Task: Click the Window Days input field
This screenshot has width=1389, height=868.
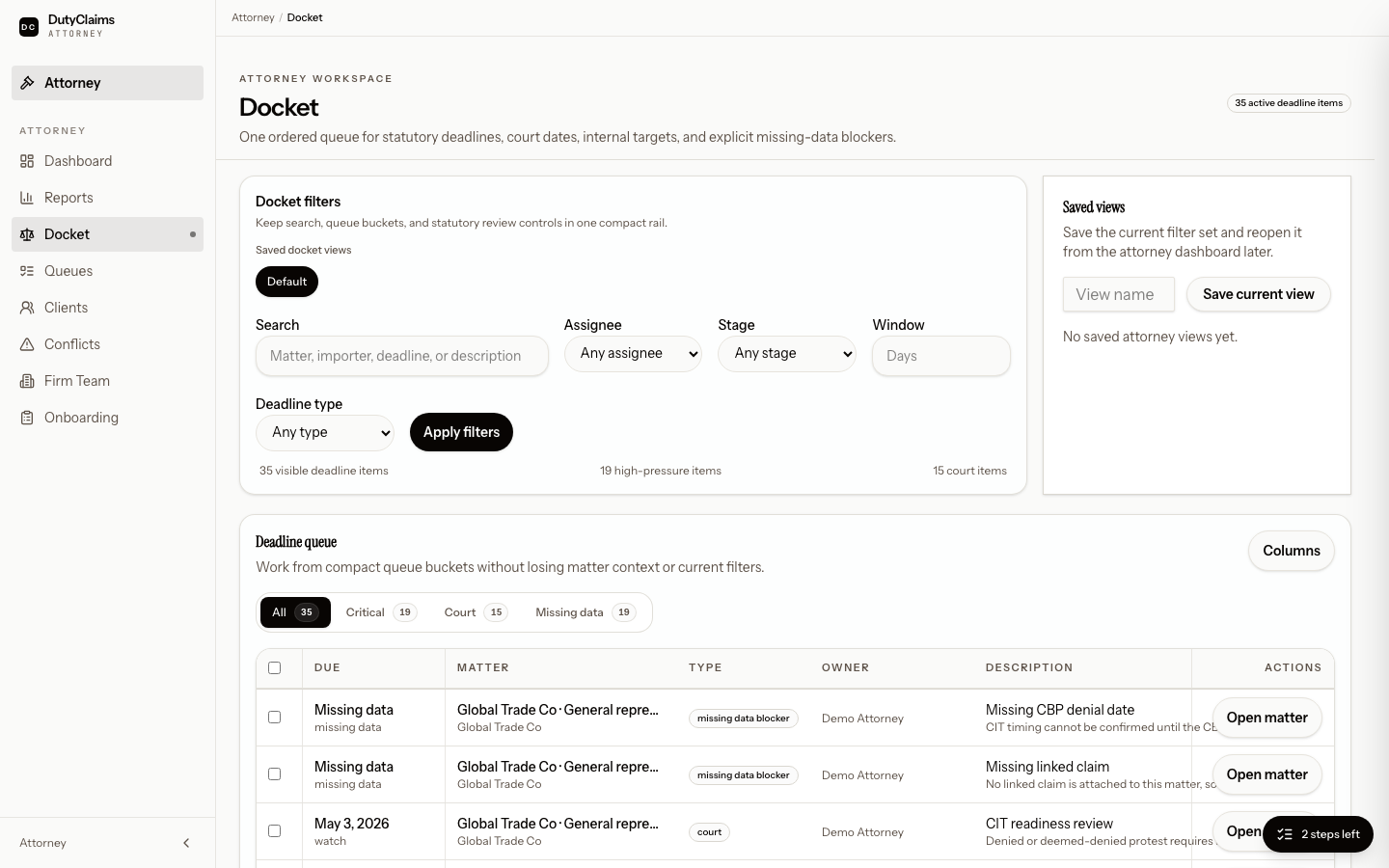Action: [x=941, y=356]
